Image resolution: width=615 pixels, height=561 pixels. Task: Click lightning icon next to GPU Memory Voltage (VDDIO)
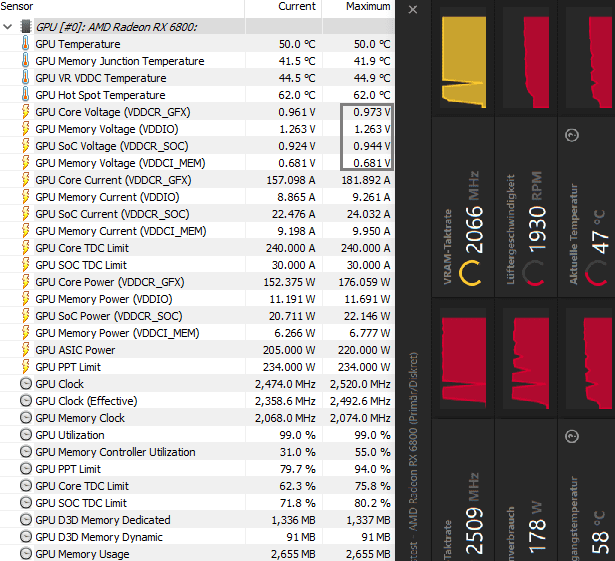[25, 129]
